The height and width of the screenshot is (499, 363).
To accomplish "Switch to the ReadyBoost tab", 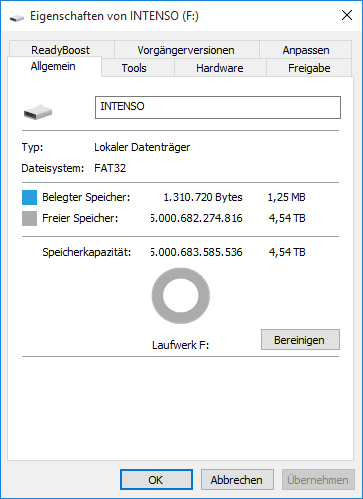I will (x=60, y=50).
